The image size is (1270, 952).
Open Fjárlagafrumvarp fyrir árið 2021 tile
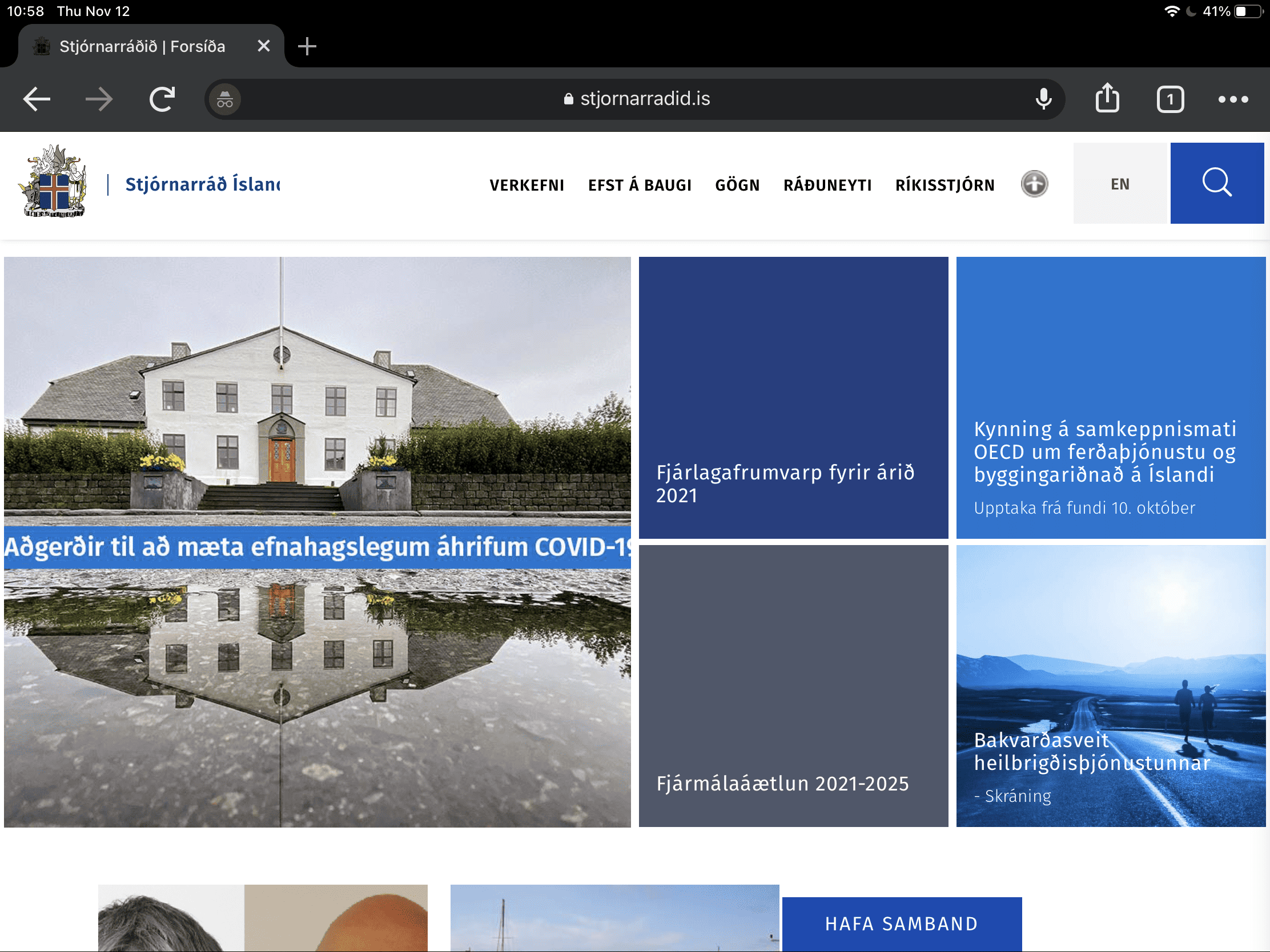(x=793, y=397)
